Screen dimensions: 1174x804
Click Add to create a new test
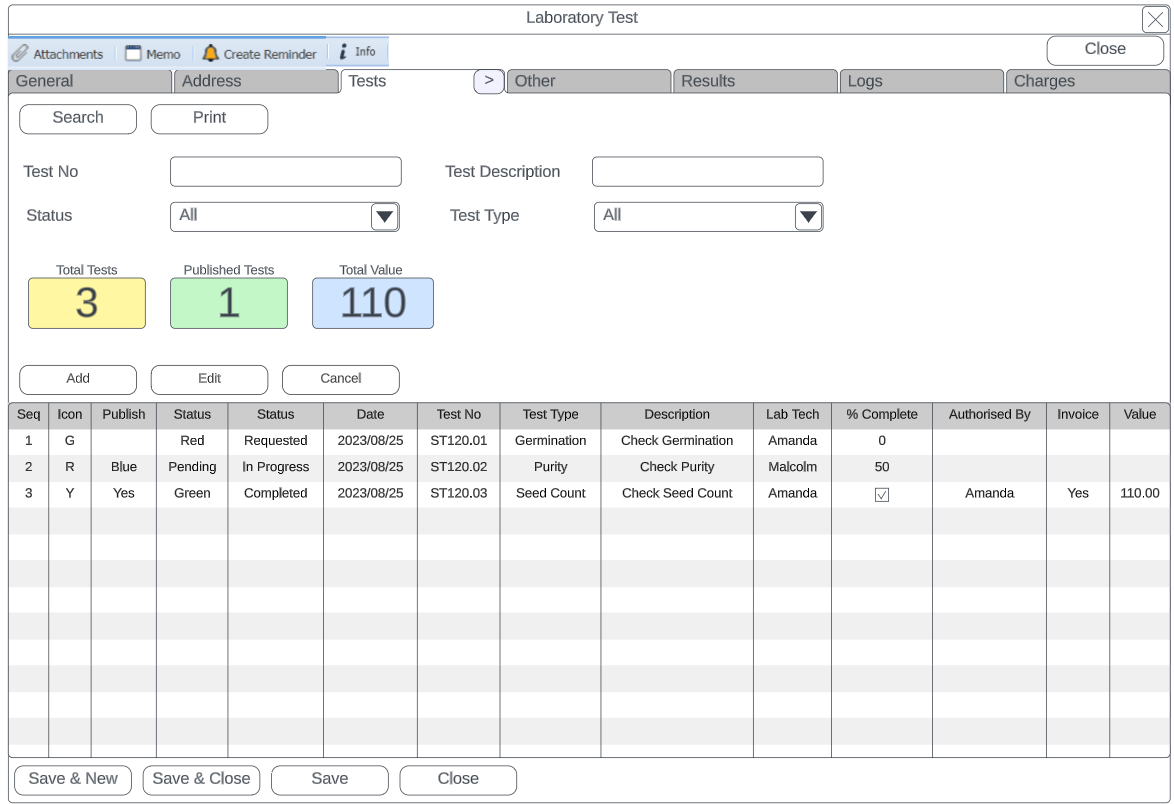pyautogui.click(x=78, y=379)
